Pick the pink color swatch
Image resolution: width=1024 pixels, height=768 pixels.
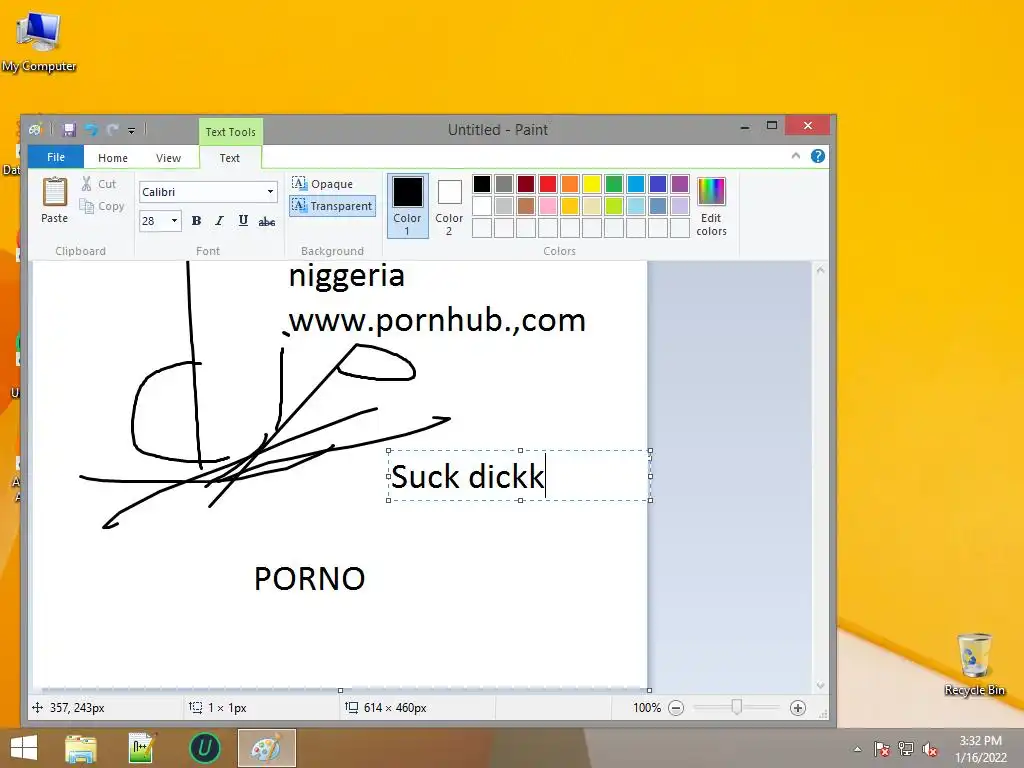click(548, 206)
